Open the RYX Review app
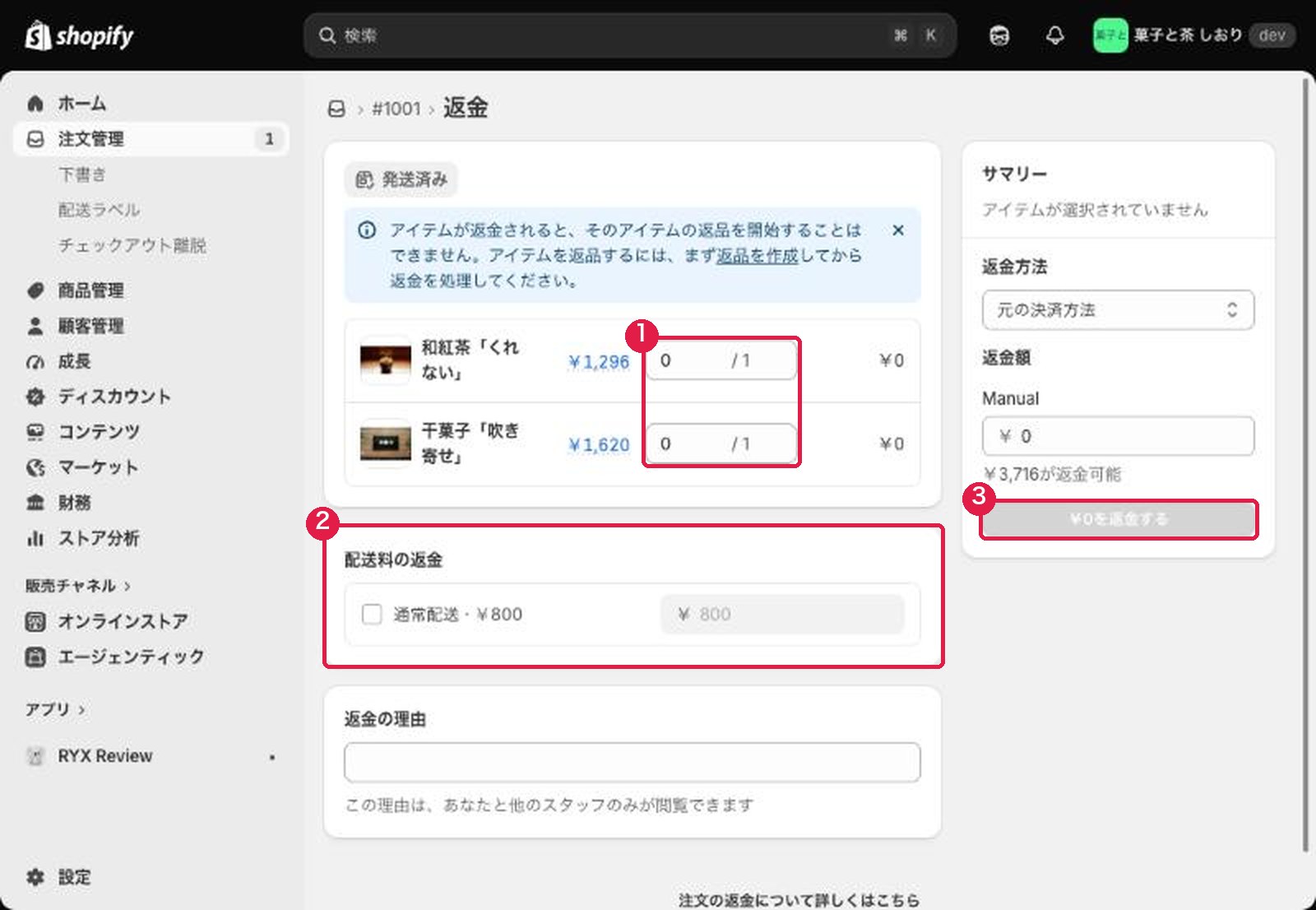Image resolution: width=1316 pixels, height=910 pixels. [105, 756]
